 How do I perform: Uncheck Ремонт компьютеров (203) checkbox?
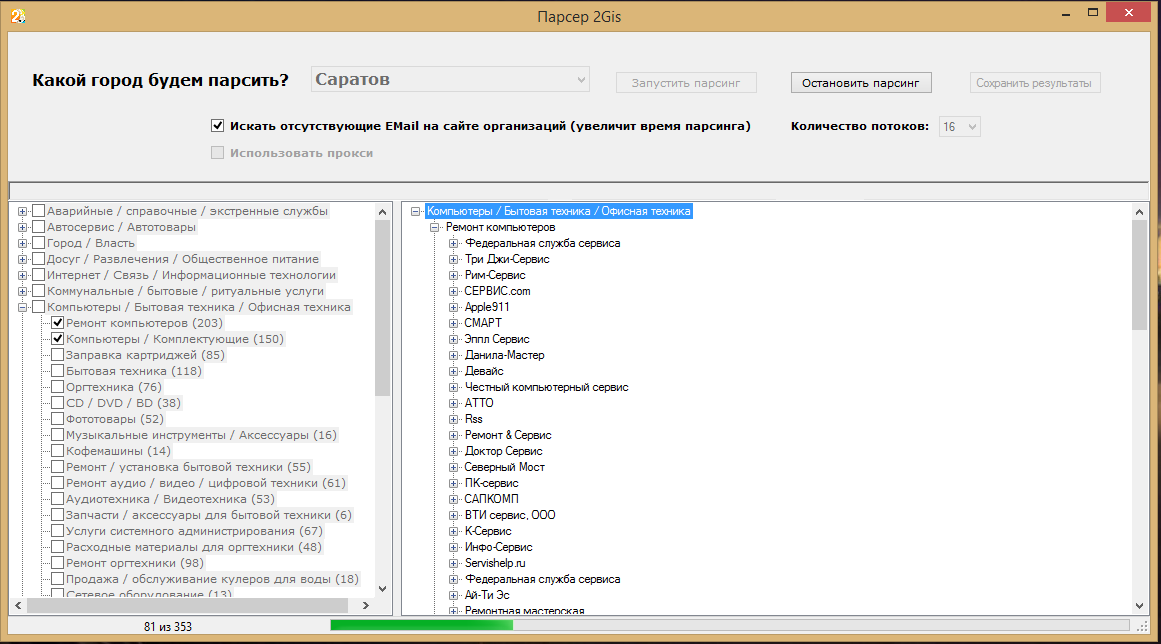point(58,323)
